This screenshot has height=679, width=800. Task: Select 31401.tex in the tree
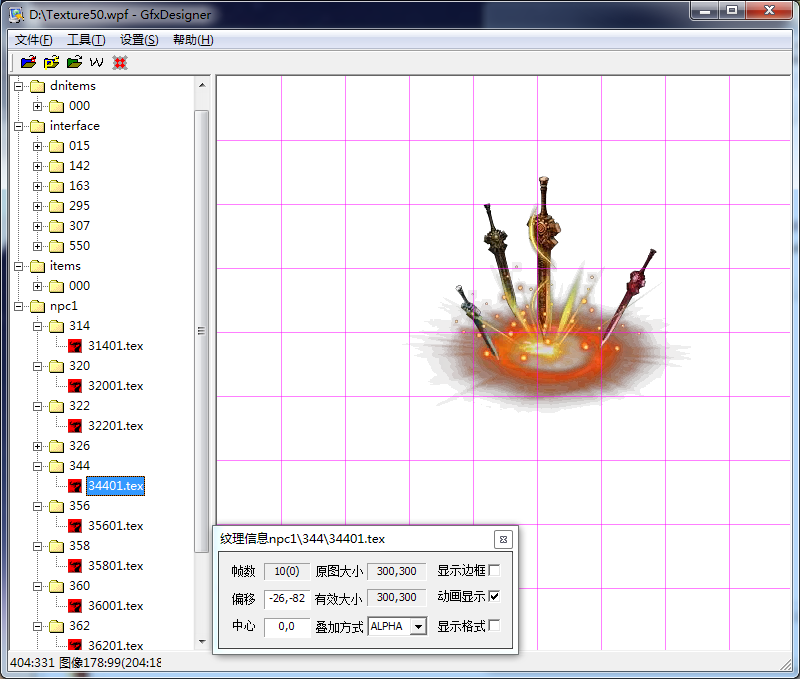pyautogui.click(x=115, y=346)
